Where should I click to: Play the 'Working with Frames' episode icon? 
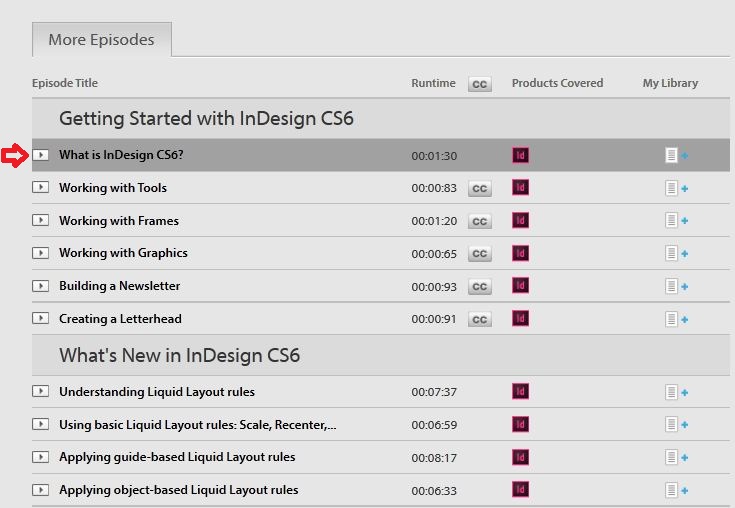click(40, 220)
